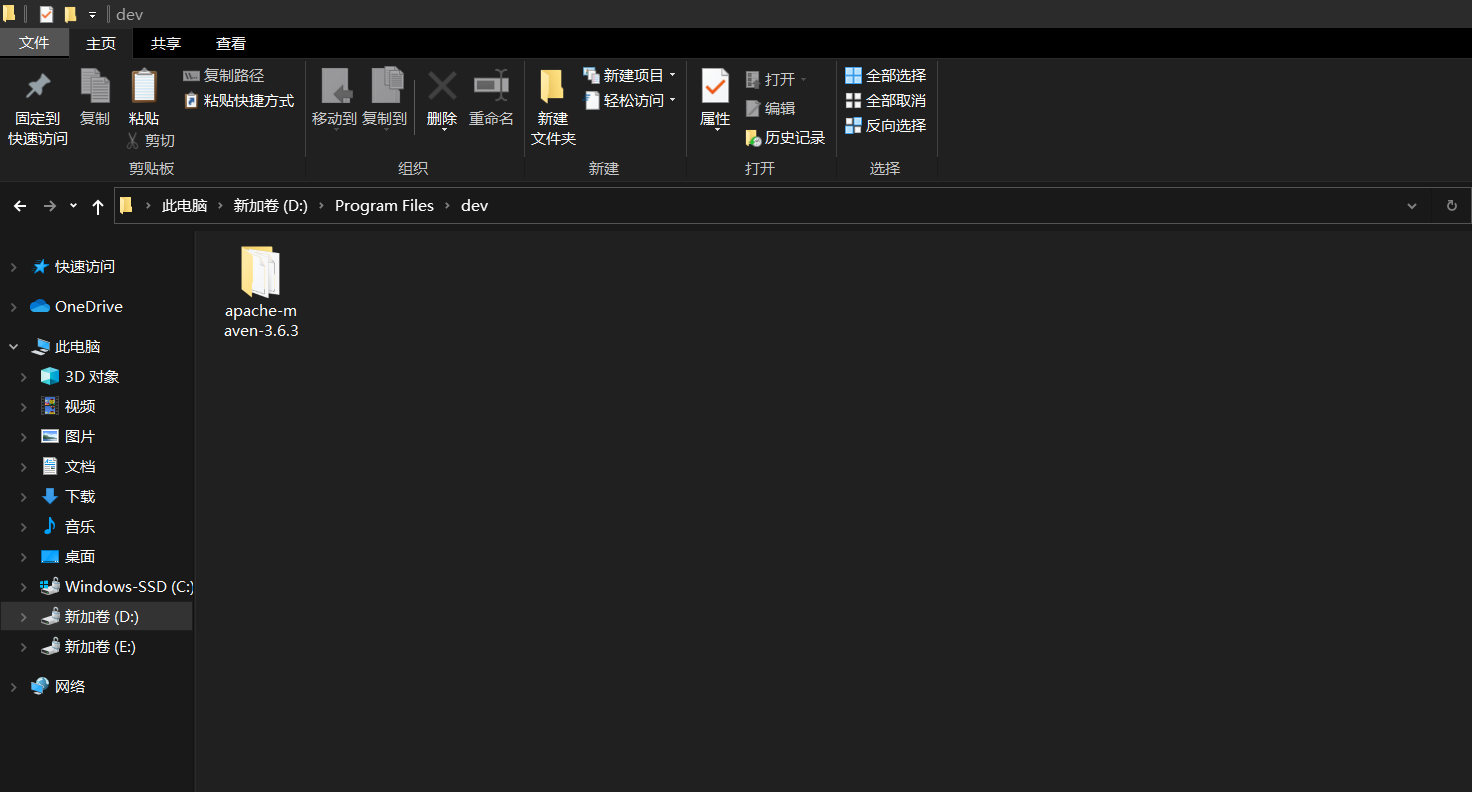Select Paste shortcut (粘贴快捷方式)
Screen dimensions: 1472x792
[x=239, y=101]
